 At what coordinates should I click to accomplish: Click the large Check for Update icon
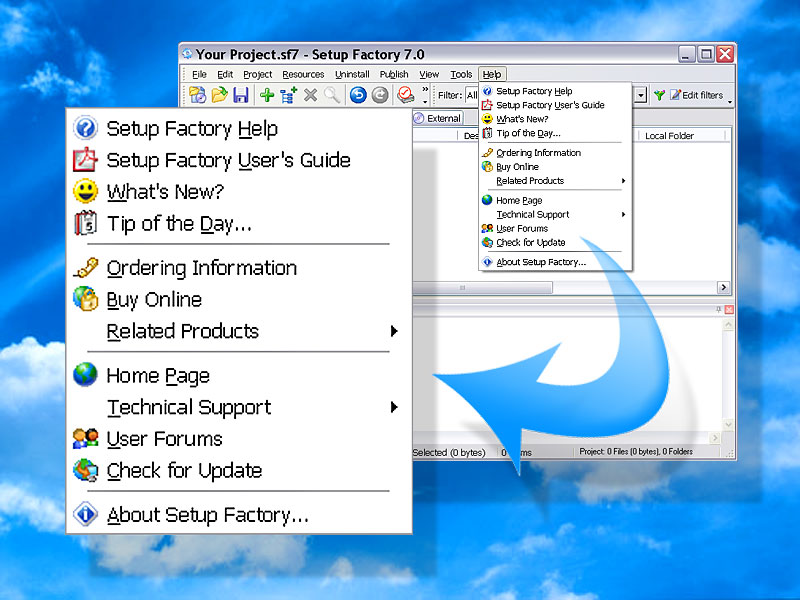pos(85,470)
